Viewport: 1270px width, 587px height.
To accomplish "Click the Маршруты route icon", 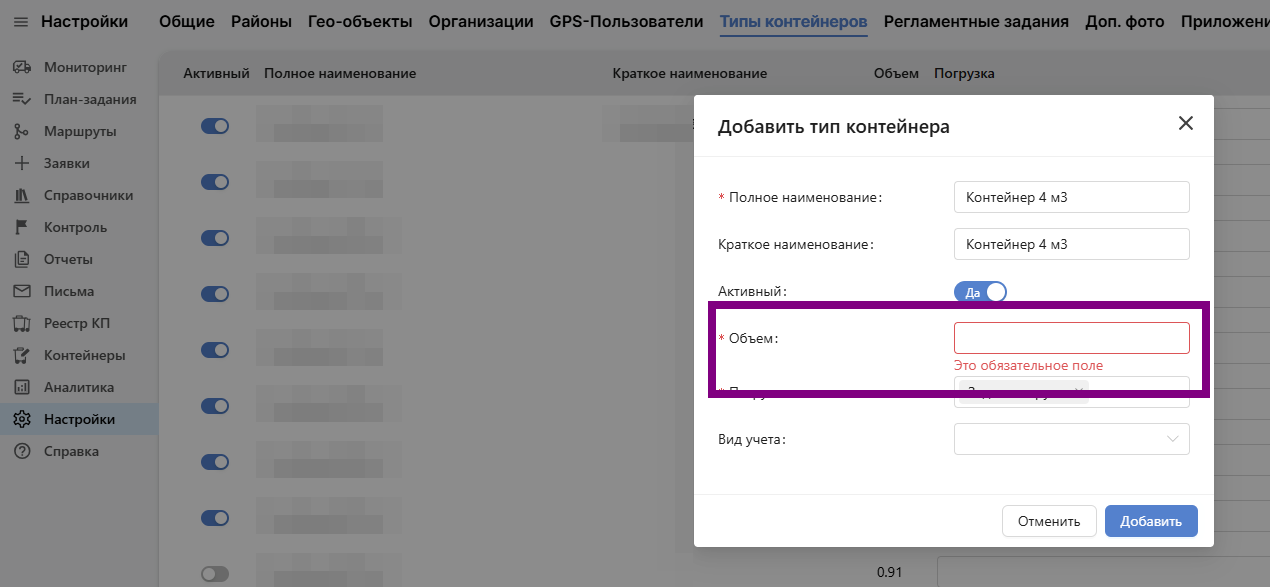I will pos(21,132).
